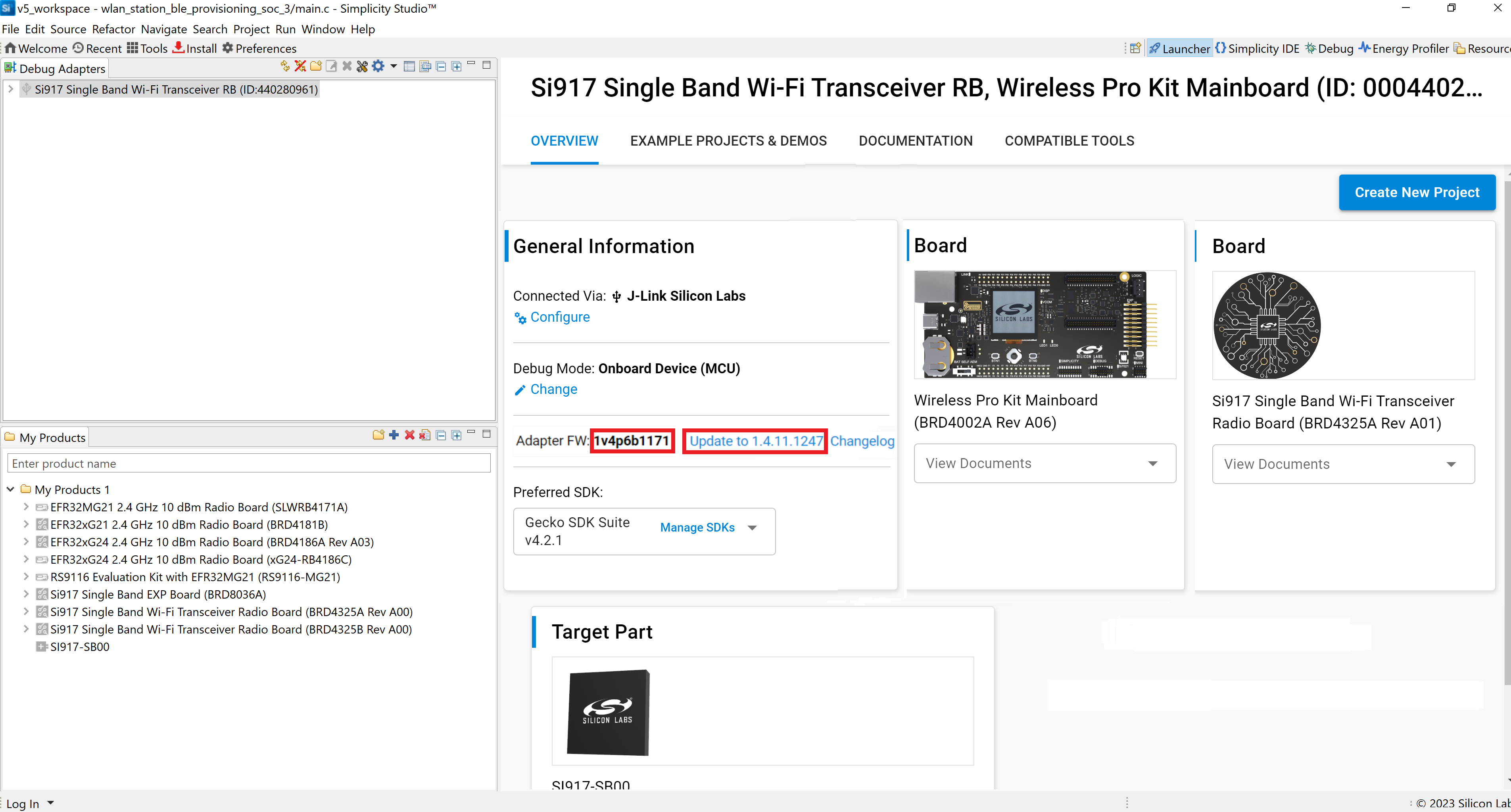The image size is (1511, 812).
Task: Collapse all in the Debug Adapters panel
Action: [x=441, y=66]
